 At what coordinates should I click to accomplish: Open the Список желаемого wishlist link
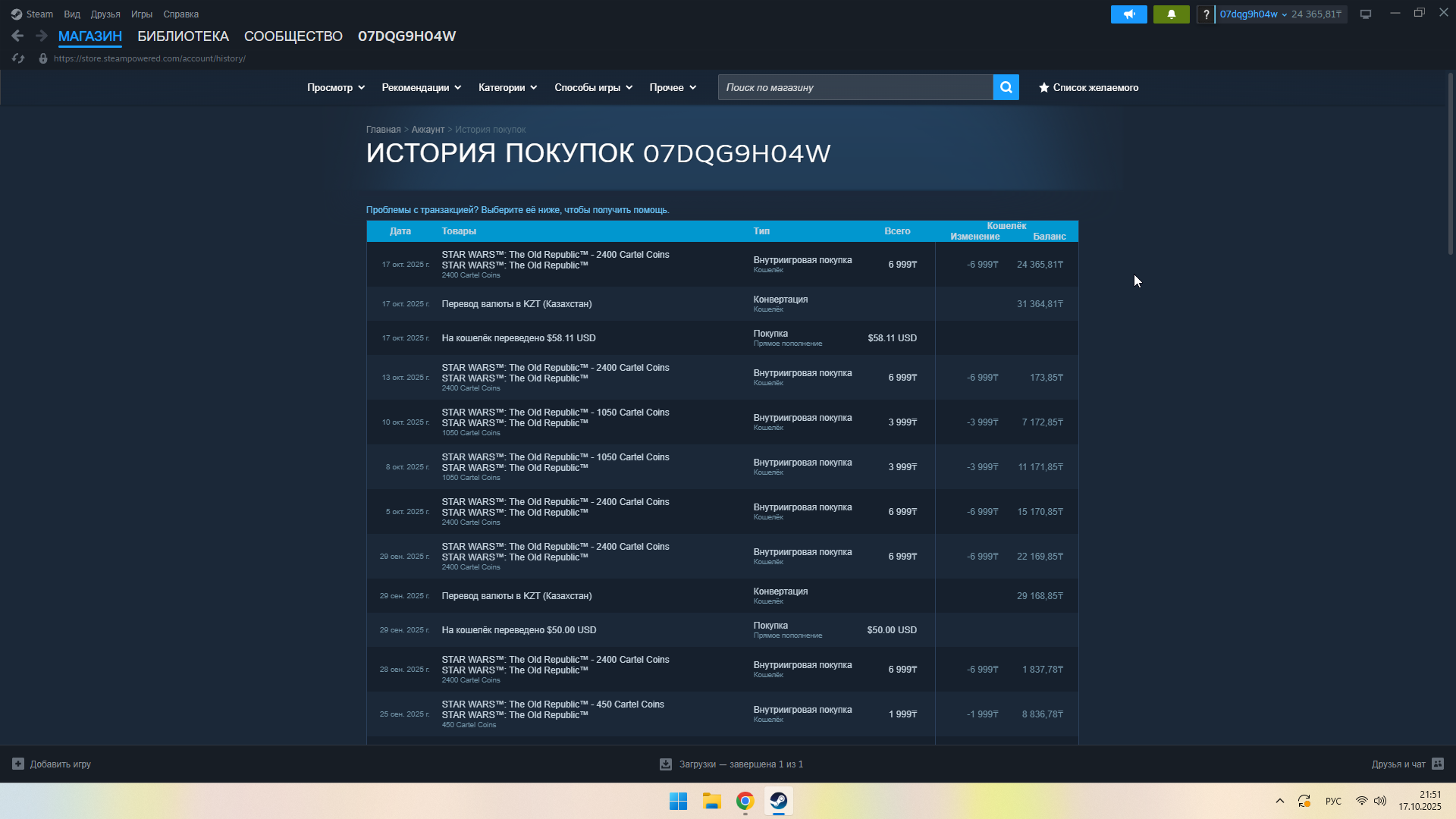coord(1088,88)
